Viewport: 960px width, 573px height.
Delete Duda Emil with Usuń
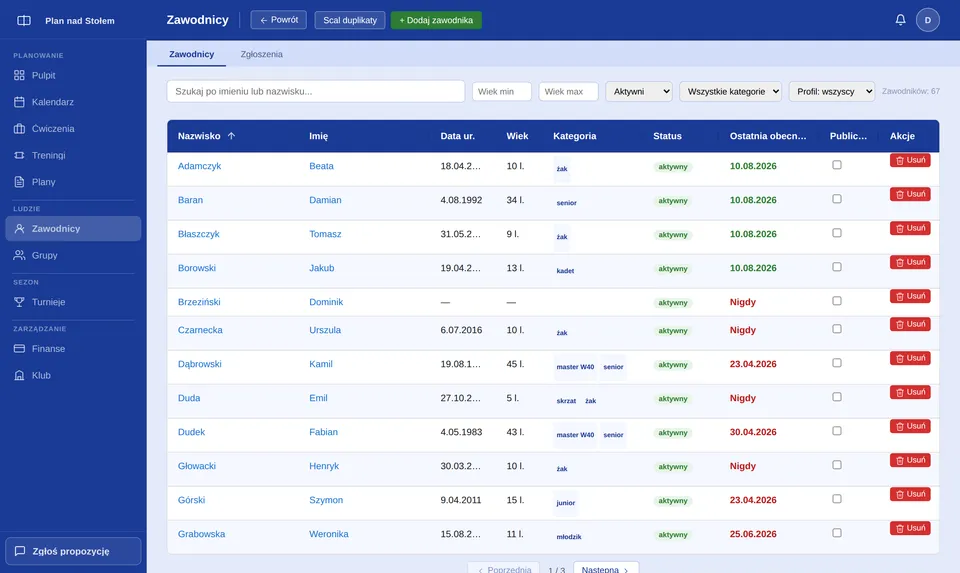[x=910, y=392]
